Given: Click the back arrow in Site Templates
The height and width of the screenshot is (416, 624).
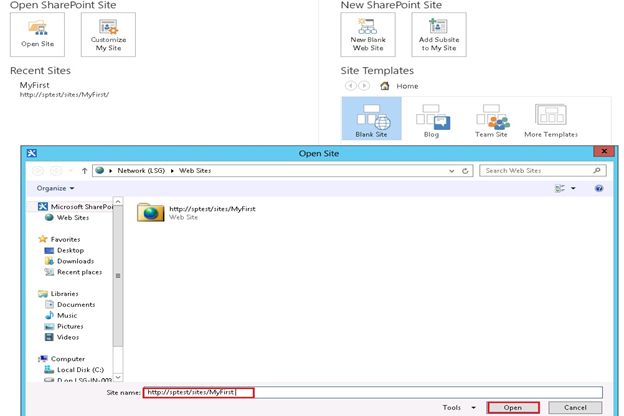Looking at the screenshot, I should point(351,86).
